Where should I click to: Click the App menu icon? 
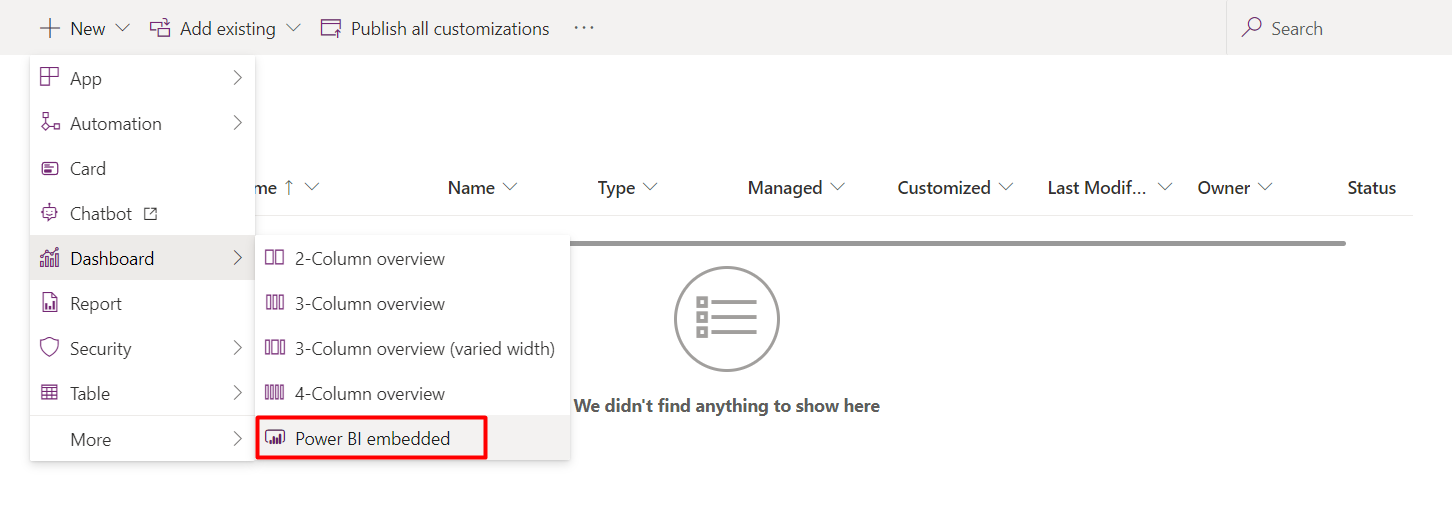49,78
